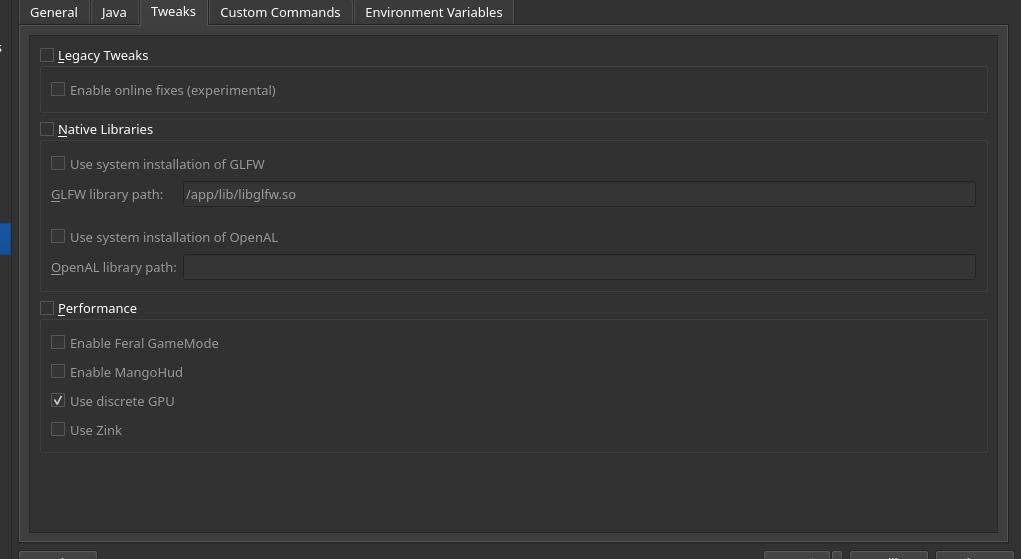Enable the Performance group checkbox
Image resolution: width=1021 pixels, height=559 pixels.
tap(47, 308)
